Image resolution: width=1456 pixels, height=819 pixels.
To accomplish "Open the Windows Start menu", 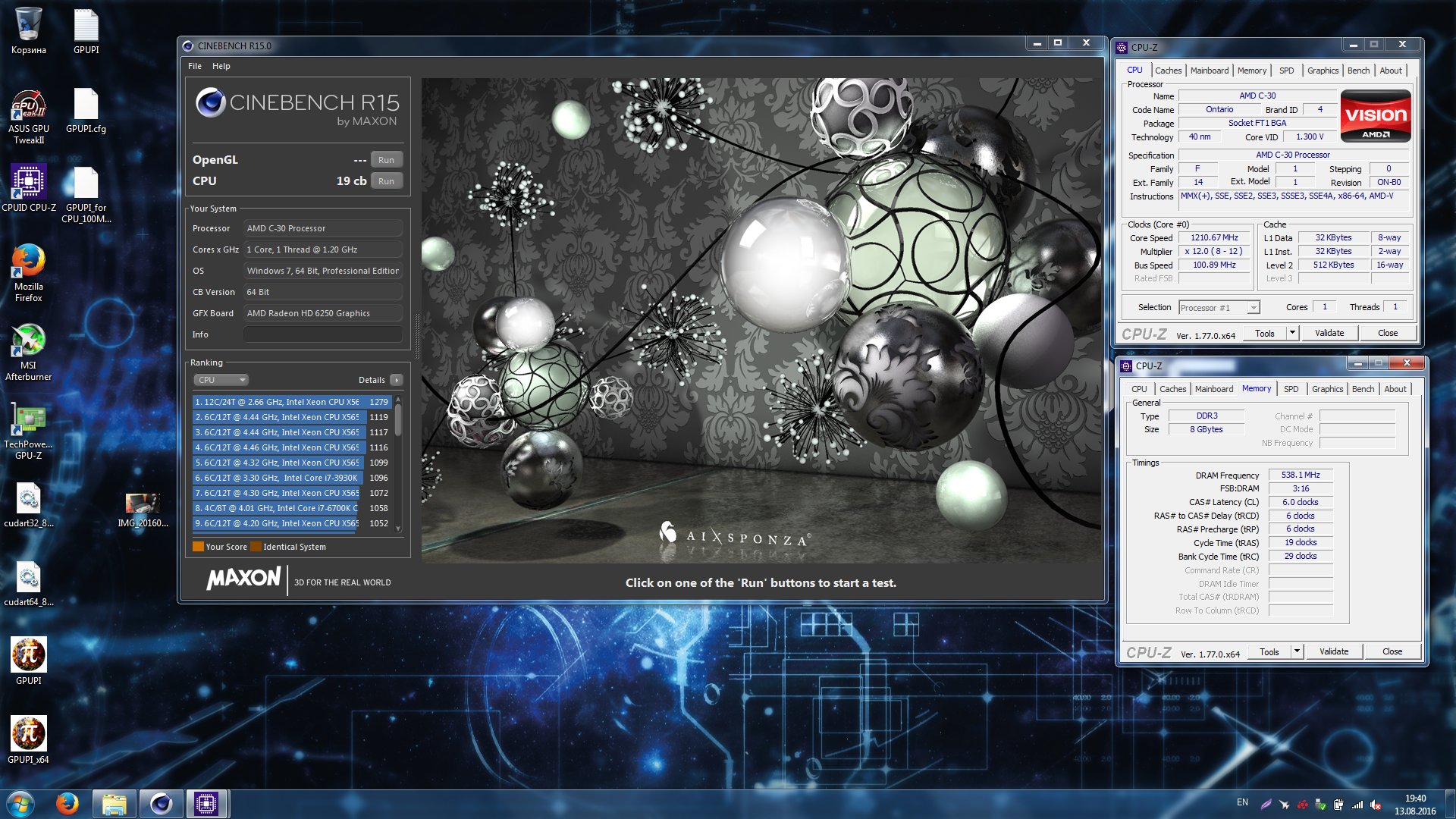I will [x=20, y=804].
